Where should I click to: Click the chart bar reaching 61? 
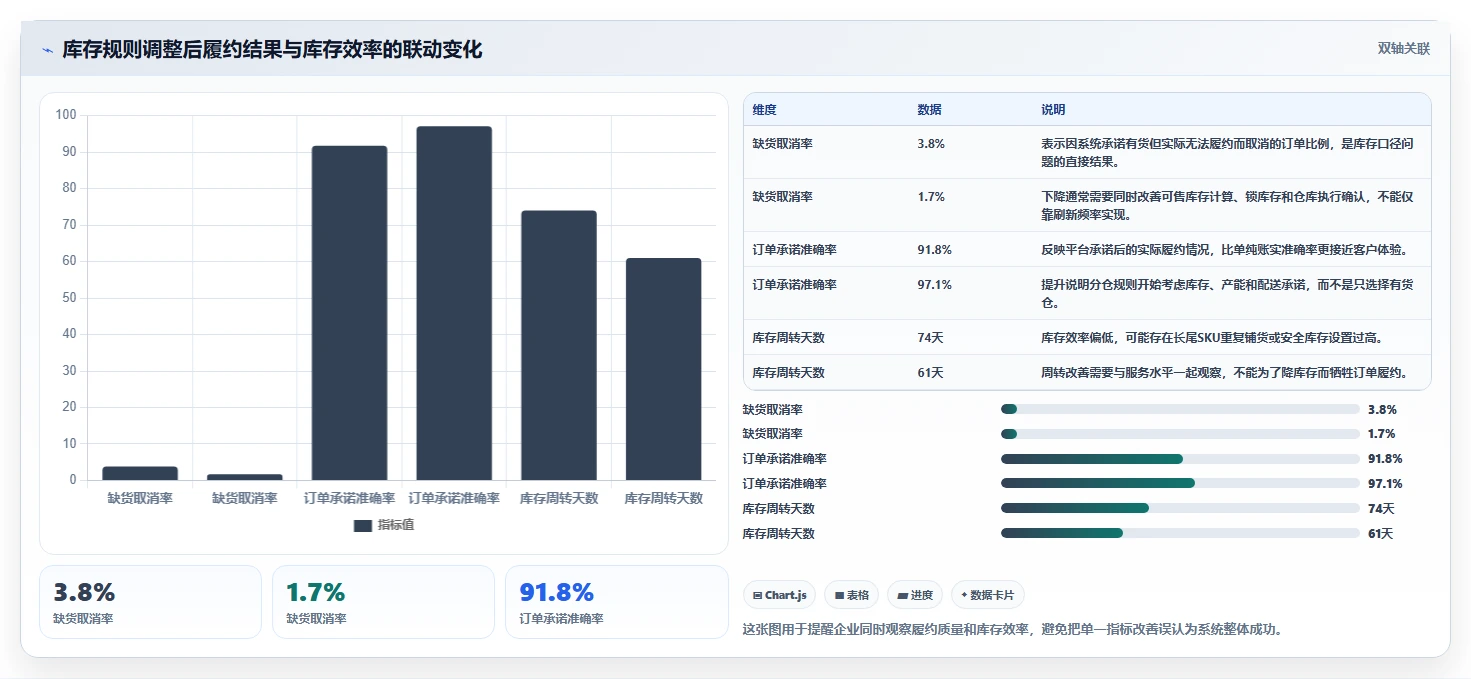664,369
